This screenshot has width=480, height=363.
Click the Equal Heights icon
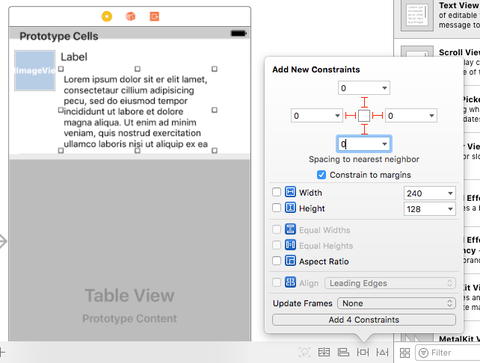(290, 245)
